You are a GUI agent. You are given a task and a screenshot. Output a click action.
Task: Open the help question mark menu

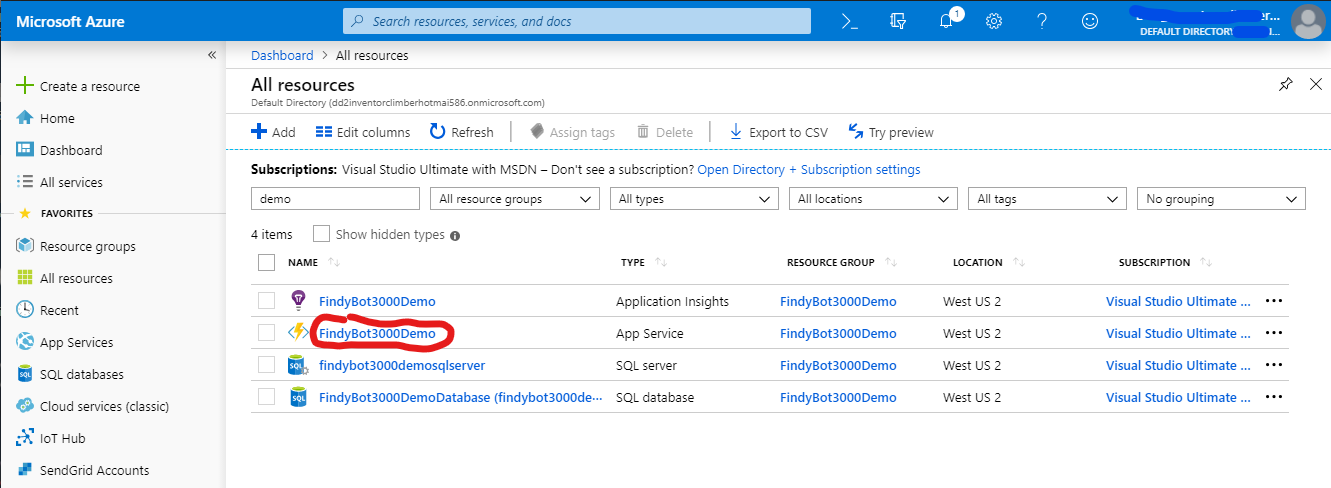tap(1042, 21)
